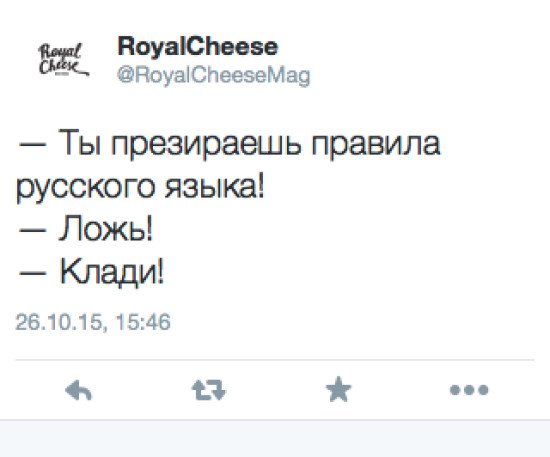Visit the @RoyalCheeseMag handle link

click(x=214, y=75)
